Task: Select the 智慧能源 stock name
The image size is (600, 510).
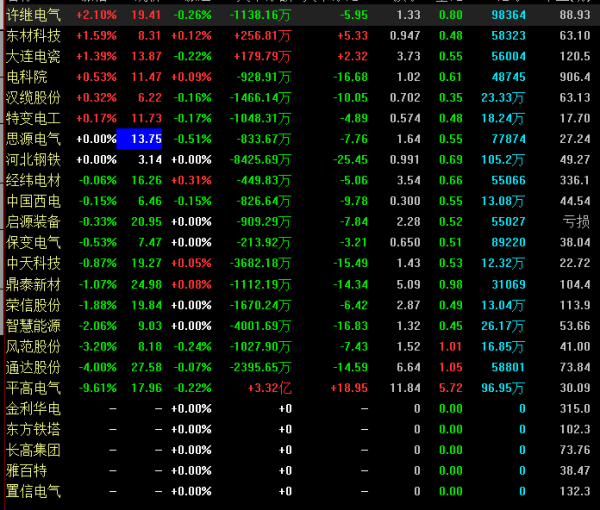Action: pos(33,326)
